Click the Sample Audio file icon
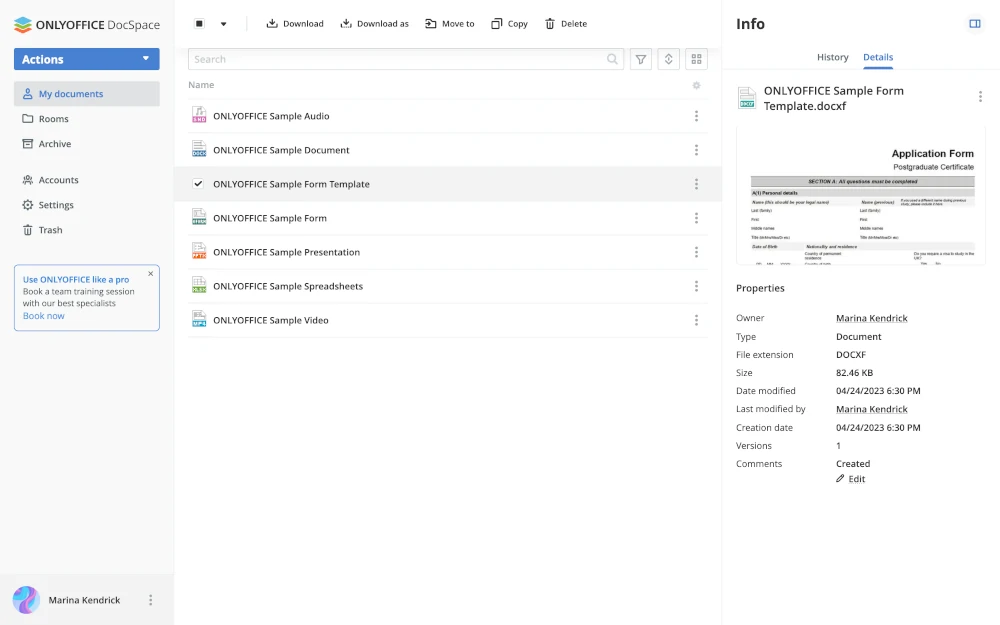The width and height of the screenshot is (1000, 625). [199, 115]
